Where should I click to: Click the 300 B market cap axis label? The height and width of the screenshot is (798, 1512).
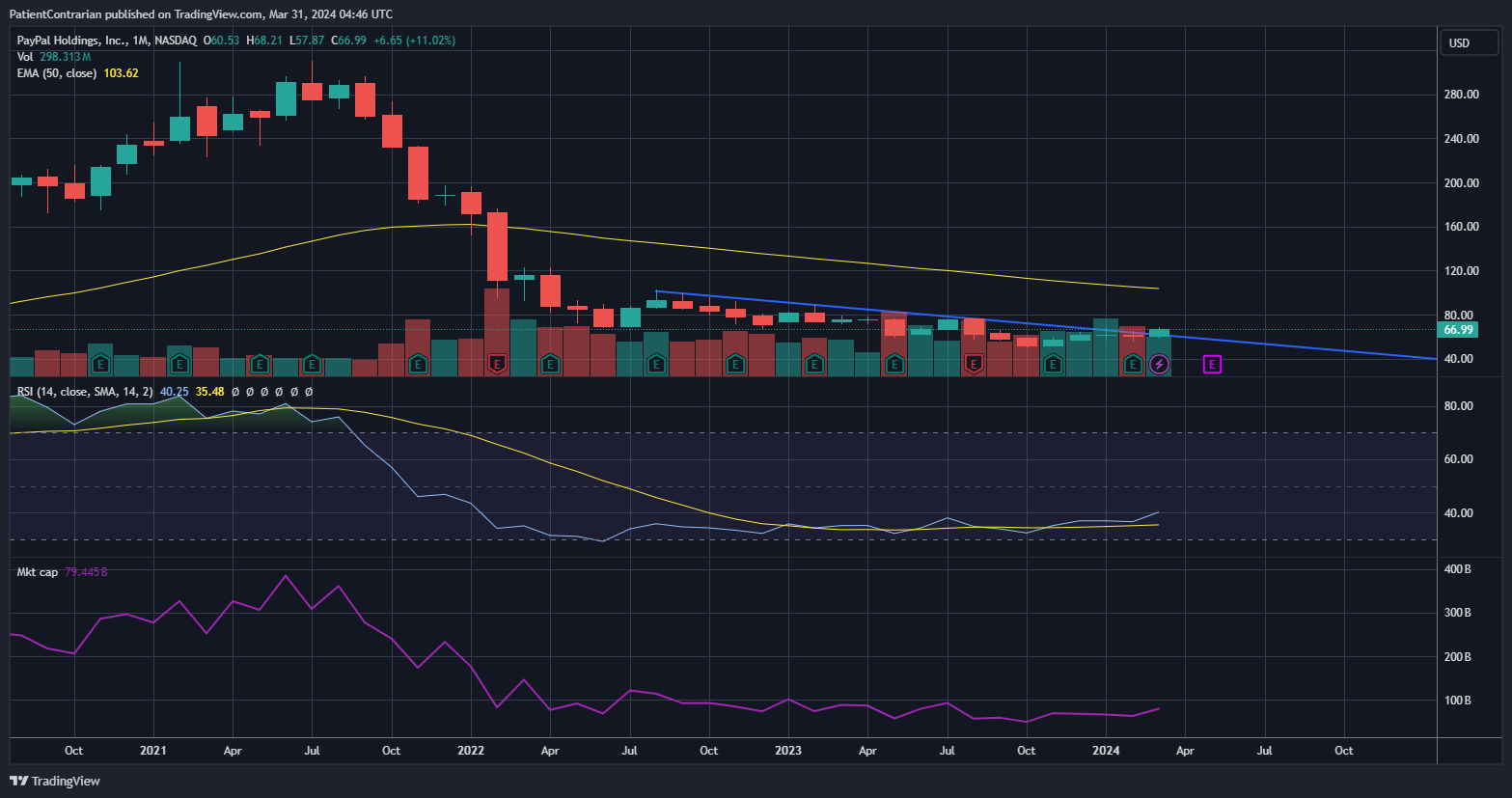(1458, 613)
